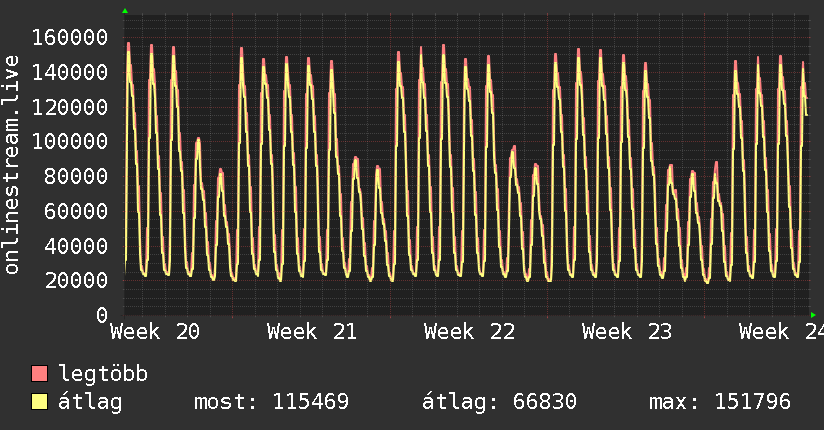Select the 140000 y-axis value

click(70, 72)
